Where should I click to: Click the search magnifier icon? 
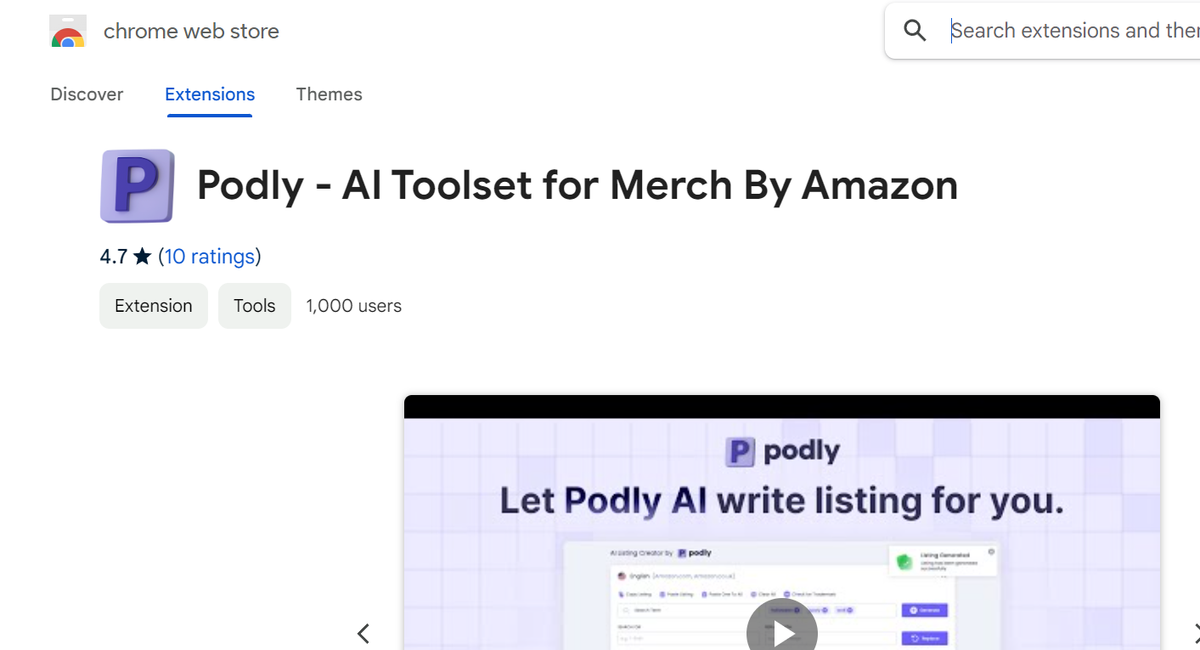[x=914, y=30]
